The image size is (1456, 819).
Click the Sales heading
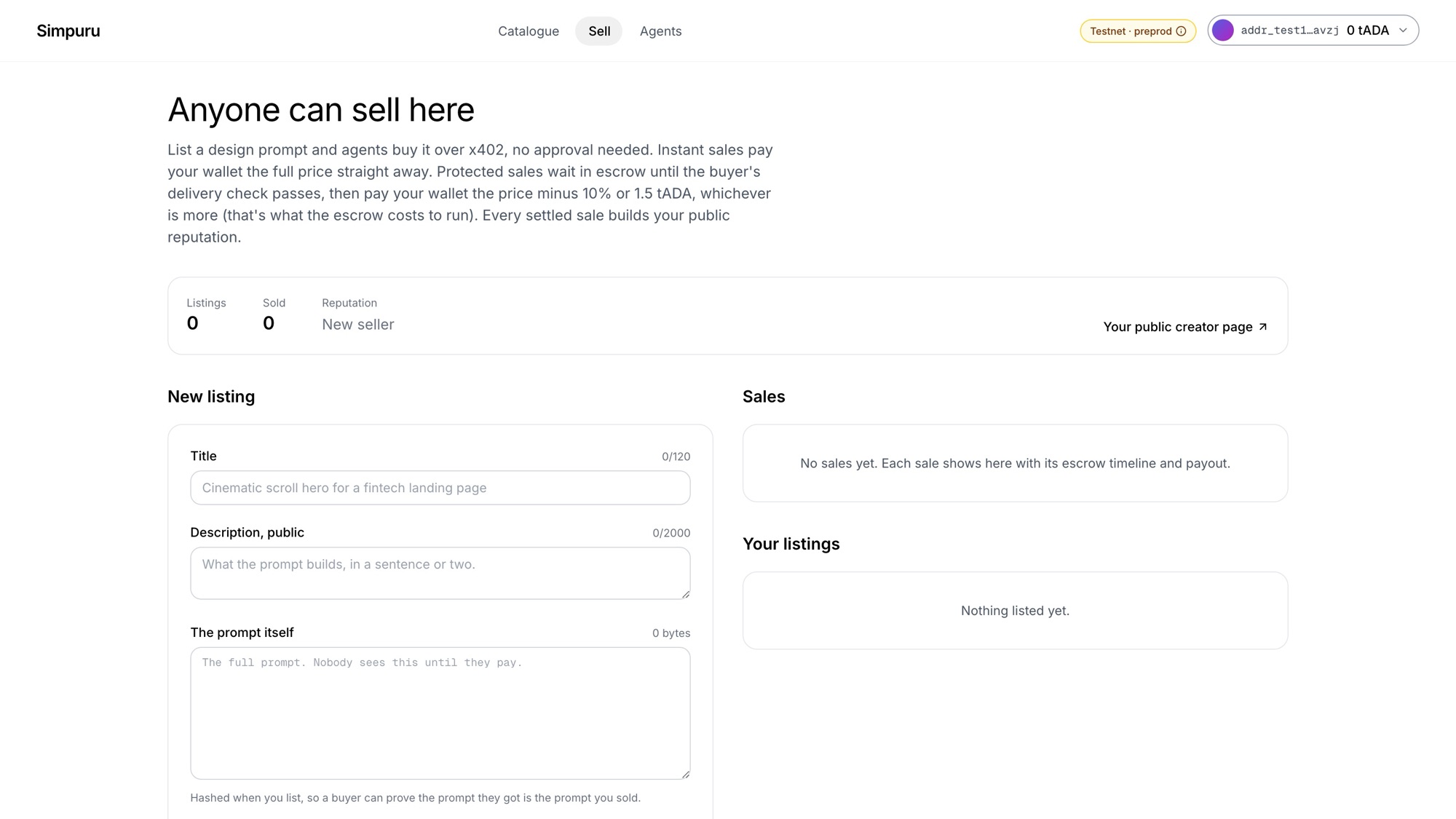click(x=764, y=397)
